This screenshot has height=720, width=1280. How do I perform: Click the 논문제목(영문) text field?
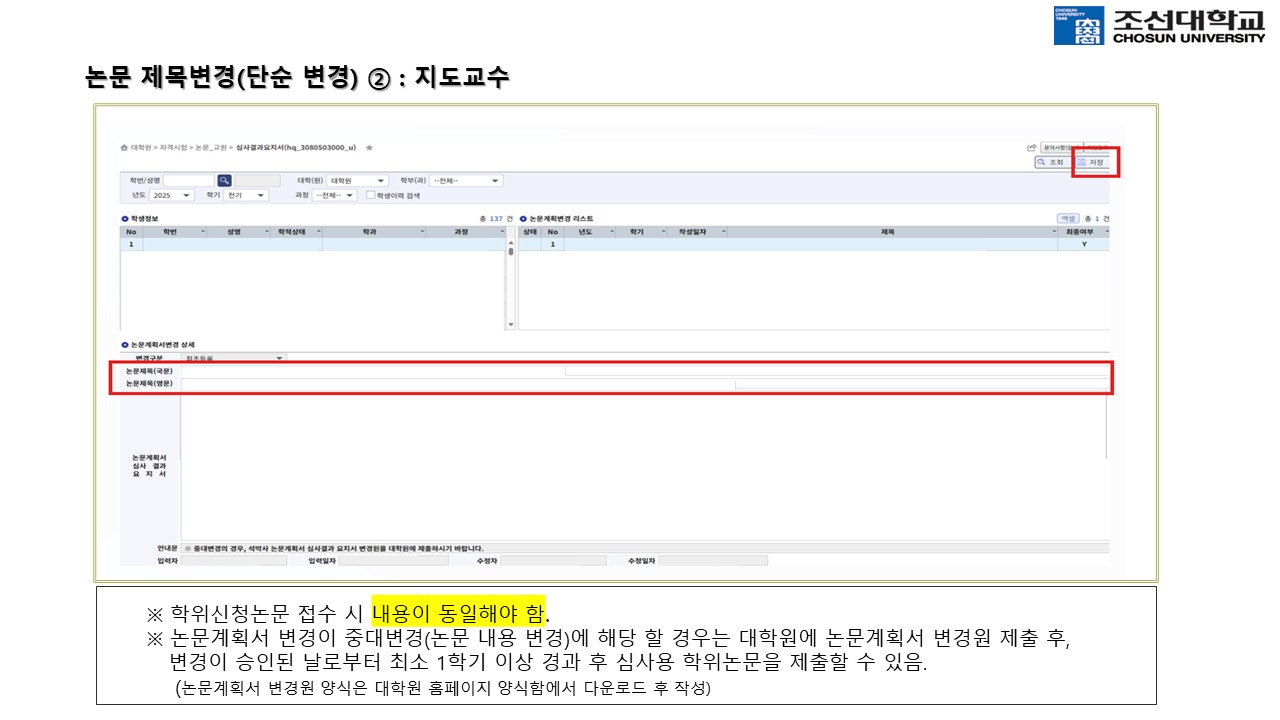tap(457, 383)
